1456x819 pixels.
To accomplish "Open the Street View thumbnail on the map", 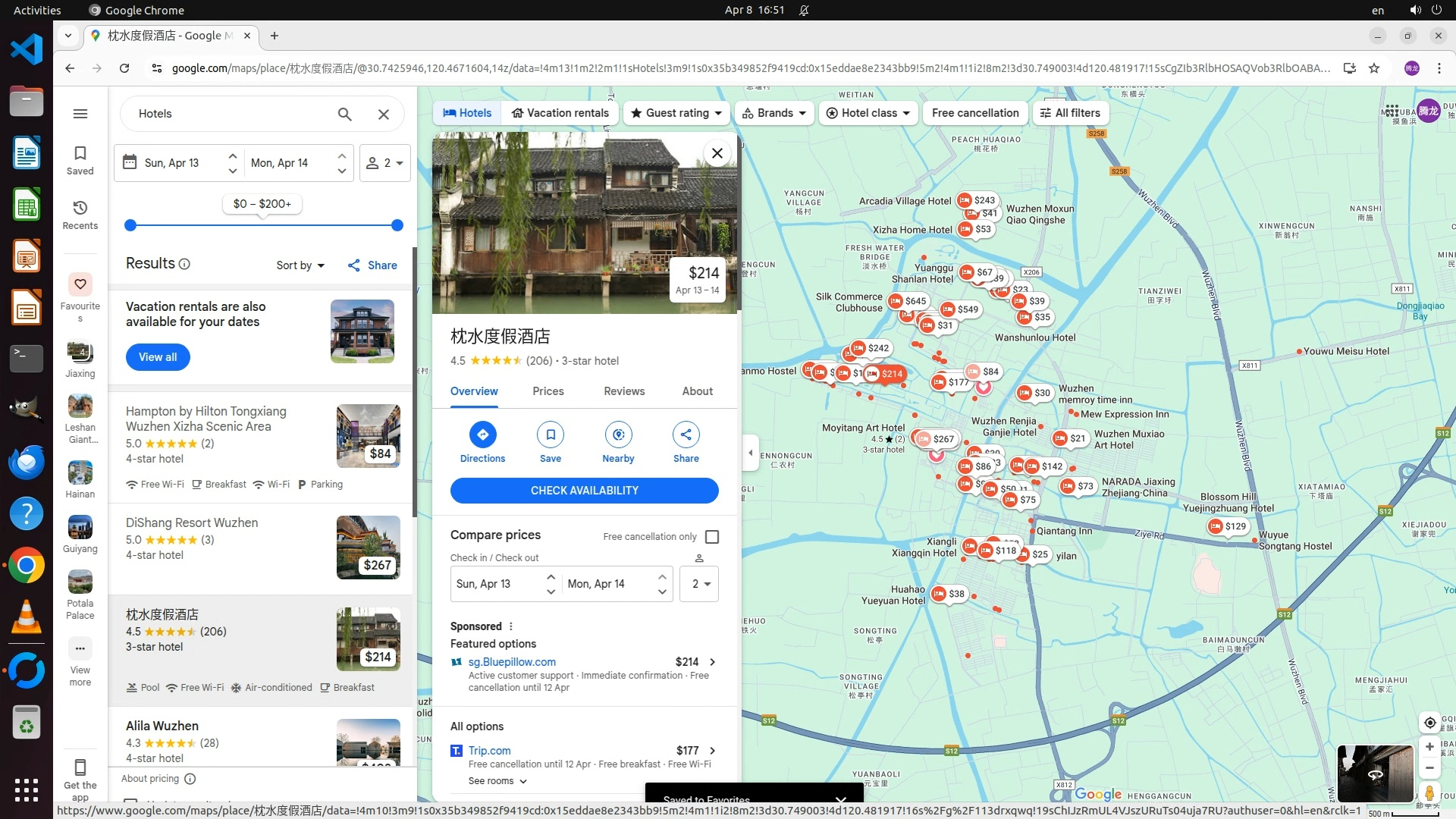I will click(x=1374, y=773).
